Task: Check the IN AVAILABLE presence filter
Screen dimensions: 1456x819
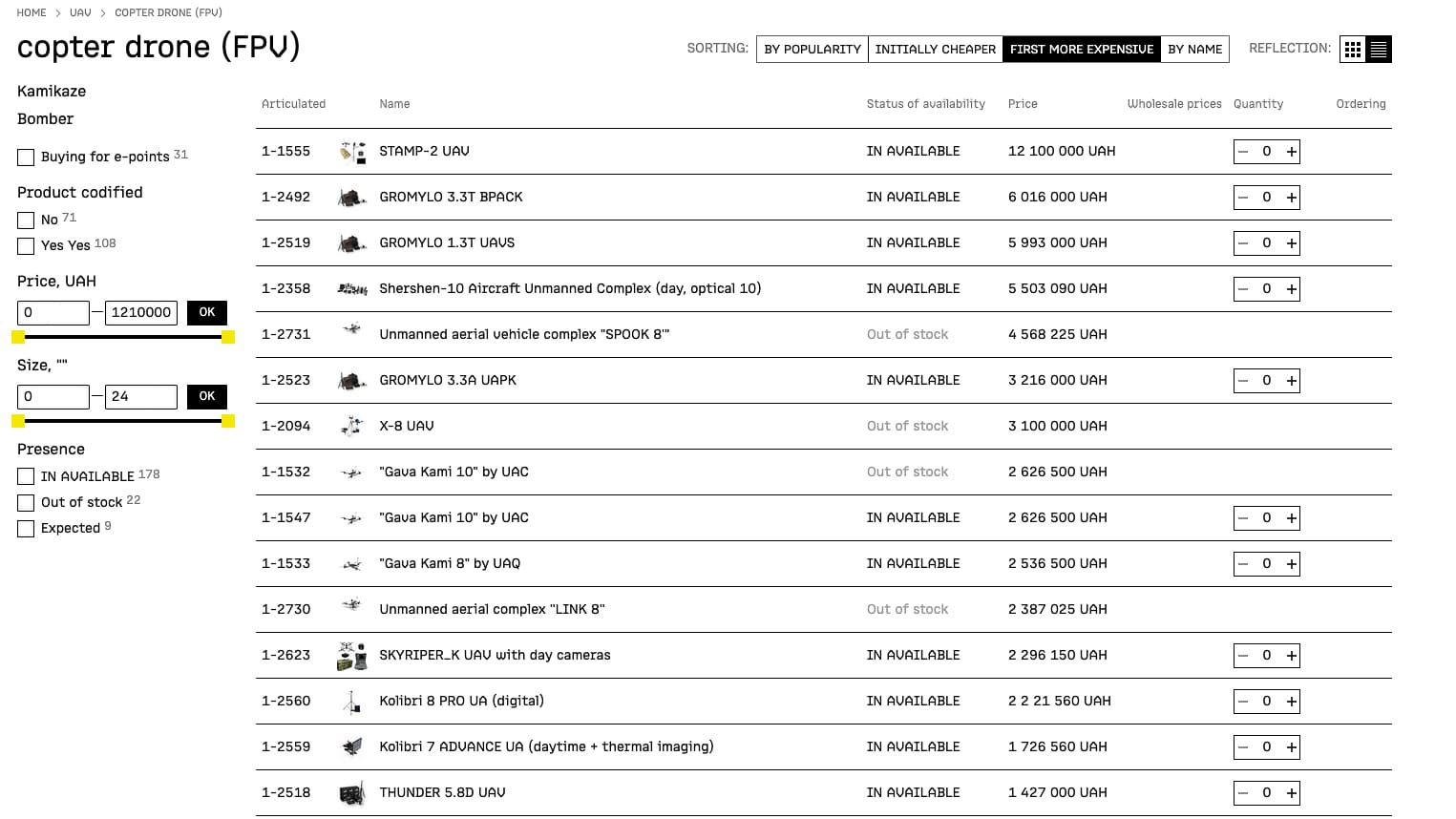Action: pos(26,476)
